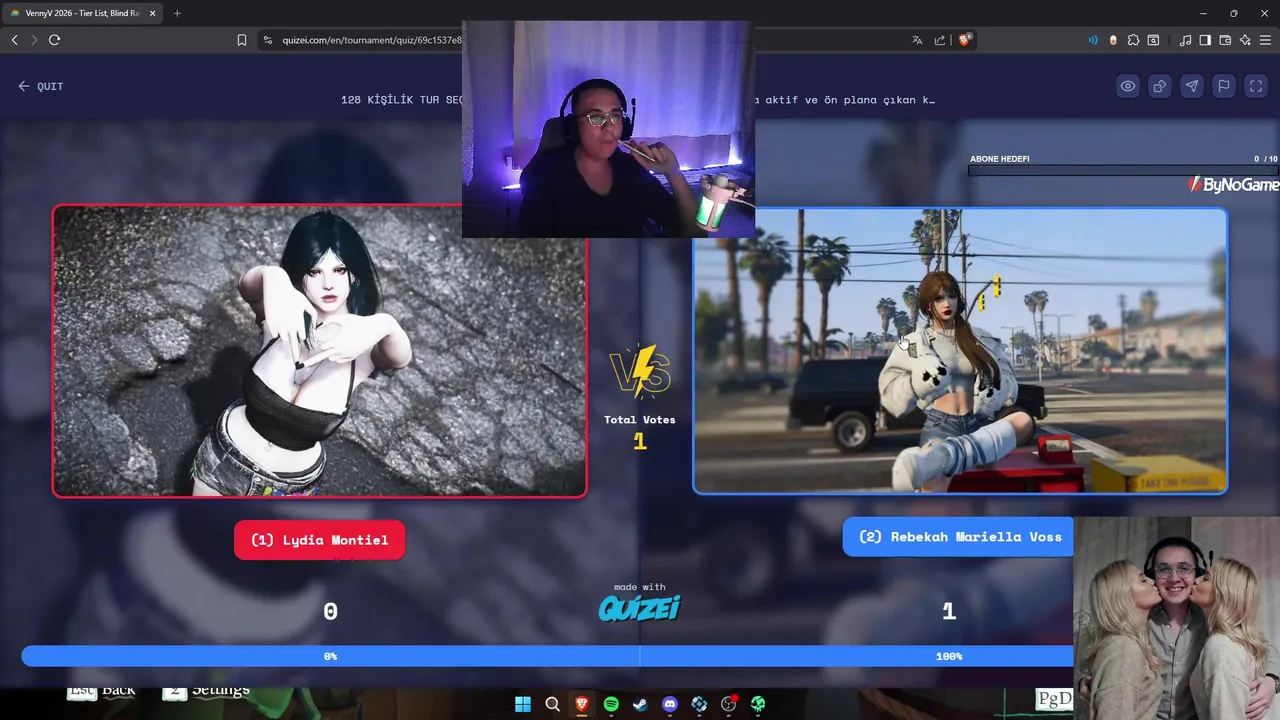Open site settings icon in address bar
The height and width of the screenshot is (720, 1280).
click(x=267, y=40)
